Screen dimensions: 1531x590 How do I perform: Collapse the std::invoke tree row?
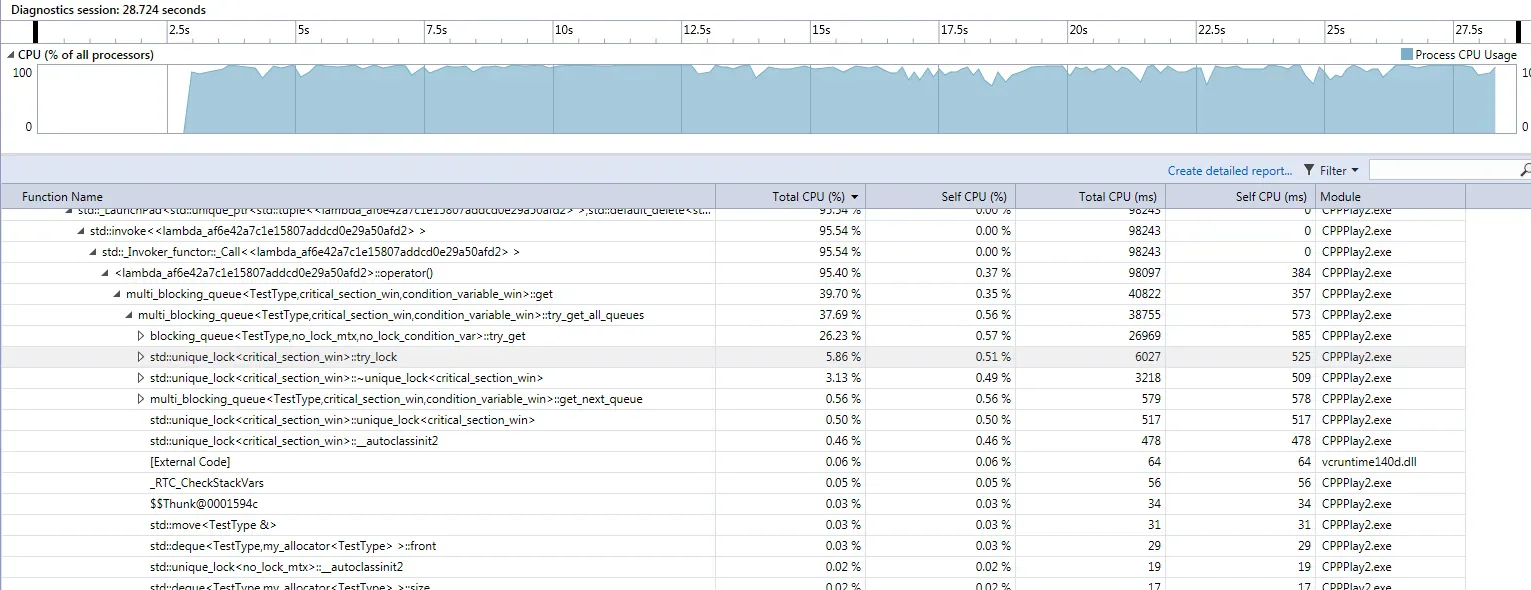81,231
